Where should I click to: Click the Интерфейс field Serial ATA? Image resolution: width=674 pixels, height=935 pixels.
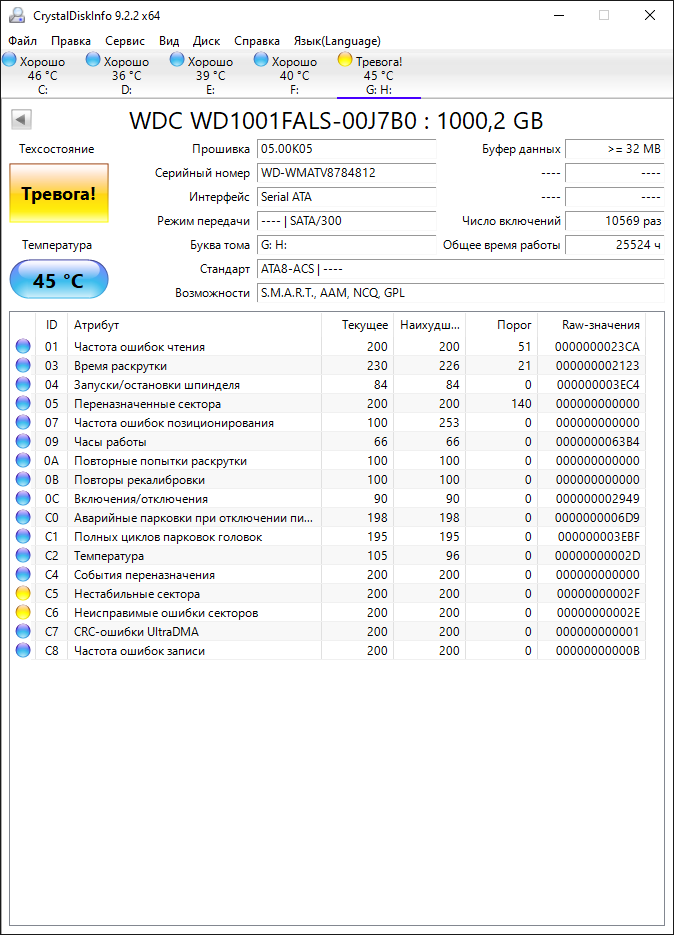click(x=347, y=197)
